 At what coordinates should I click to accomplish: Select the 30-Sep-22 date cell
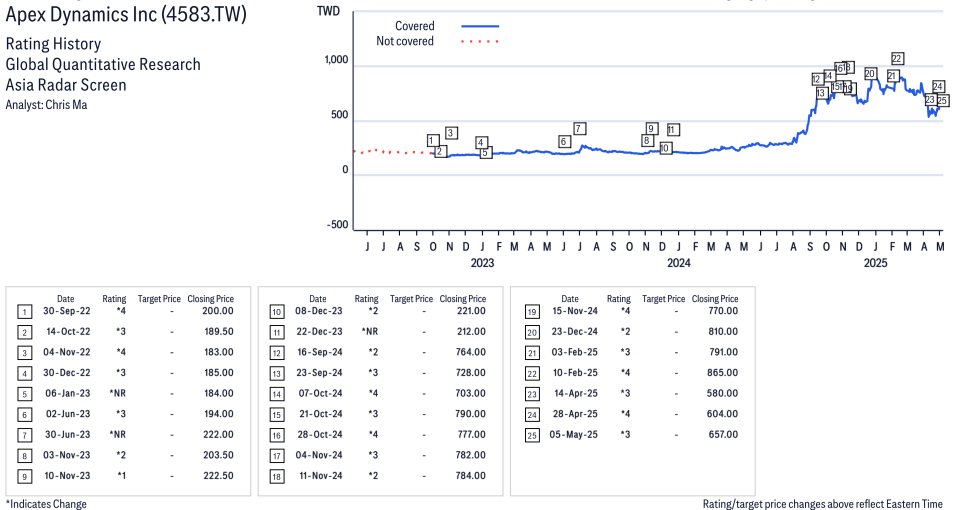point(67,311)
